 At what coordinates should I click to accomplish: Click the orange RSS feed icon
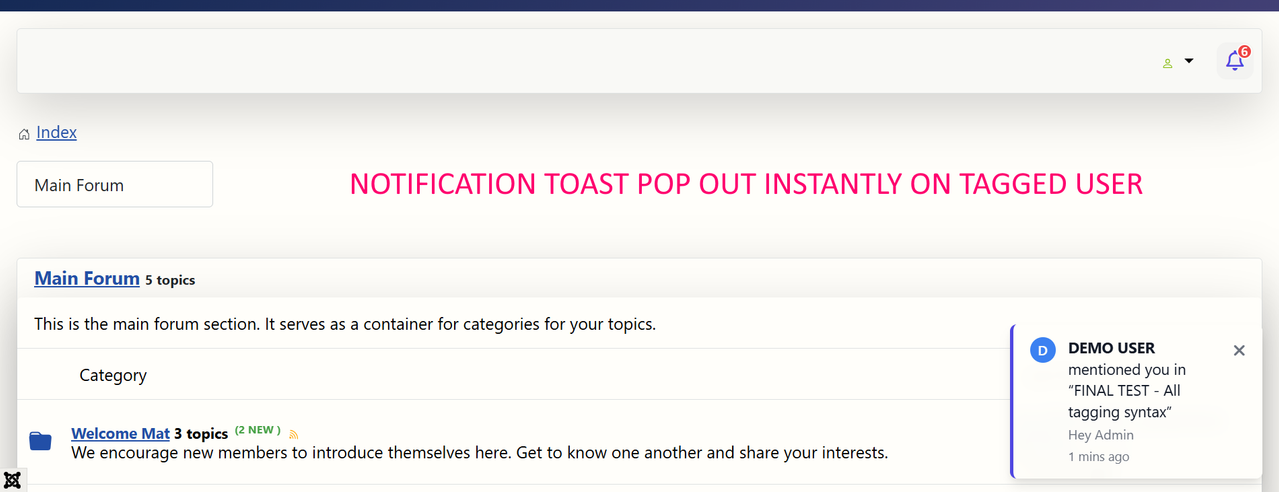(293, 434)
